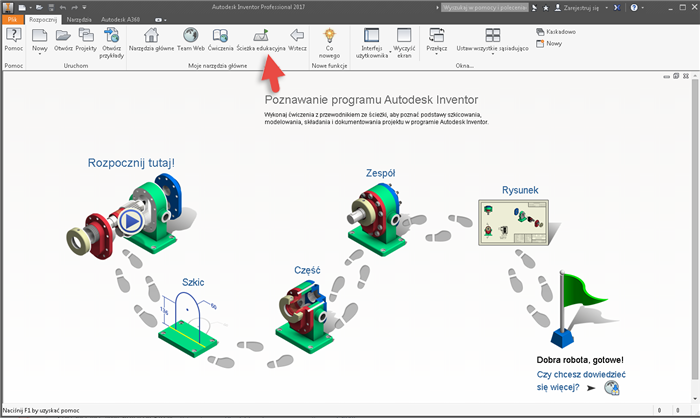This screenshot has width=700, height=418.
Task: Expand Ustaw wszystkie sąsiadująco dropdown arrow
Action: tap(492, 54)
